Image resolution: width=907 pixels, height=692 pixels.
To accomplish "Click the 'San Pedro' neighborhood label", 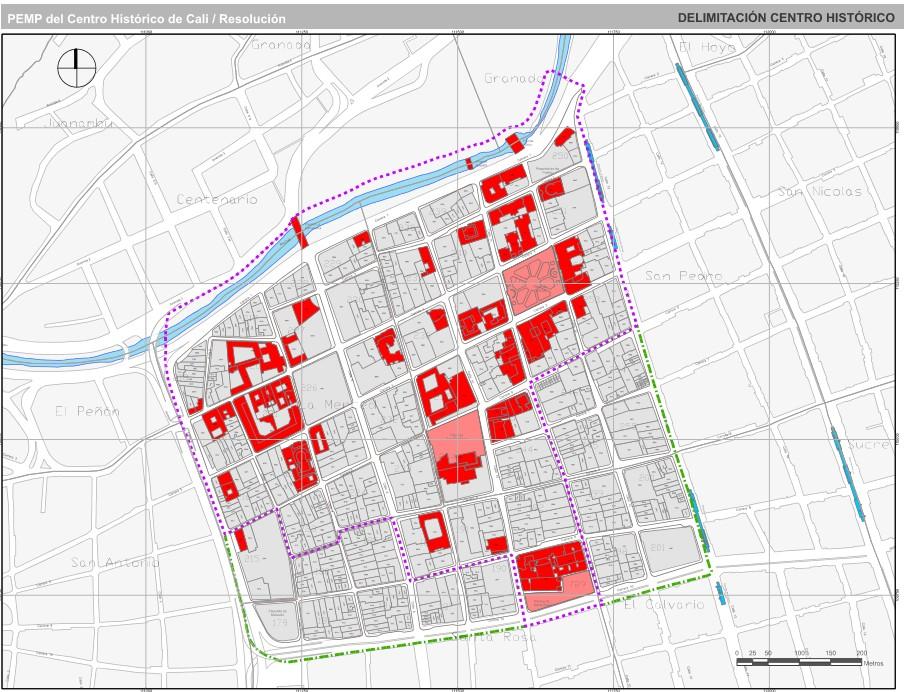I will point(684,275).
